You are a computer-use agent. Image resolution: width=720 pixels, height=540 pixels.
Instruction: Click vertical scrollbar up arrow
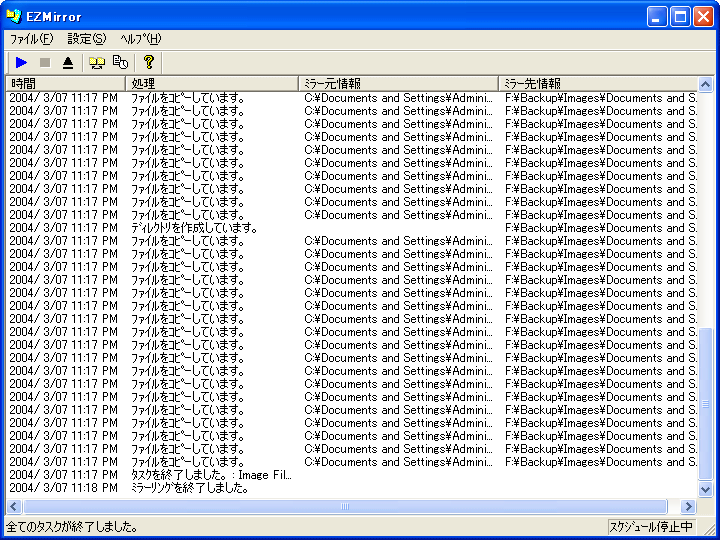tap(705, 84)
